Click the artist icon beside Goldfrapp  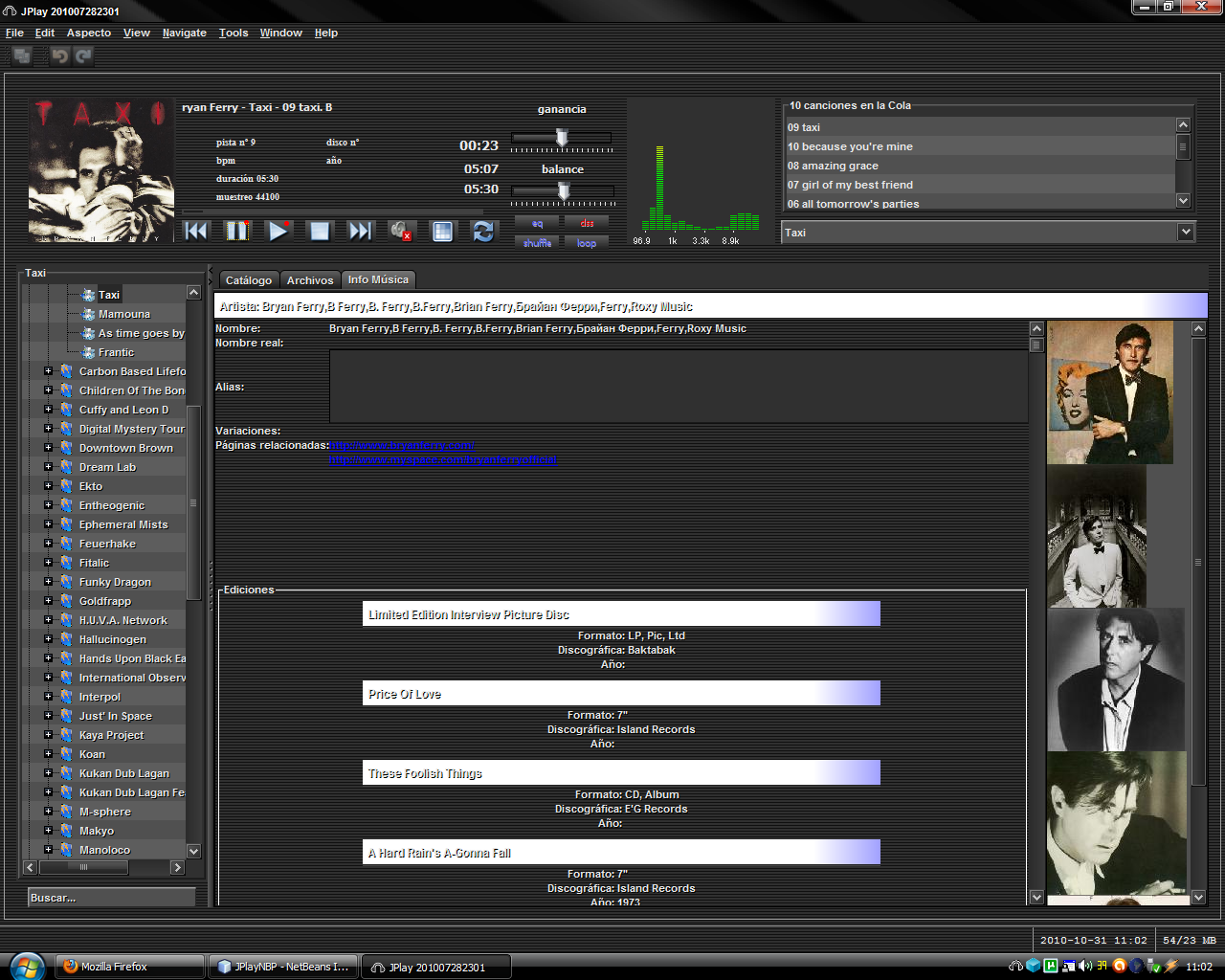click(67, 601)
